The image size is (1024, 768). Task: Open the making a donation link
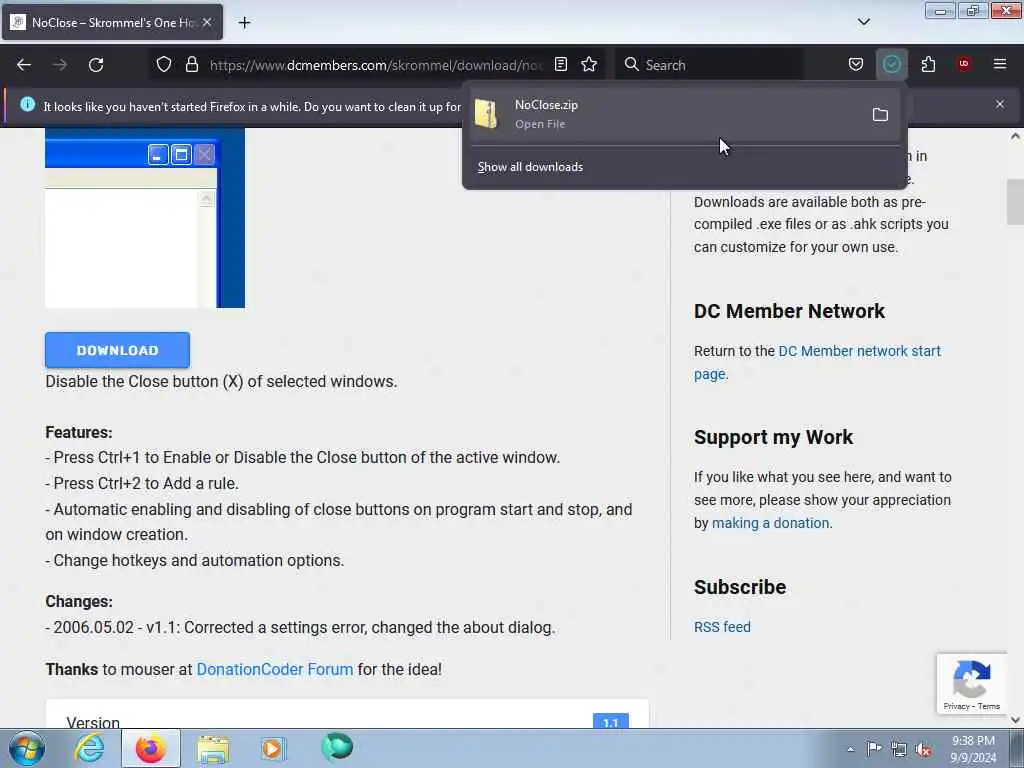[x=771, y=523]
